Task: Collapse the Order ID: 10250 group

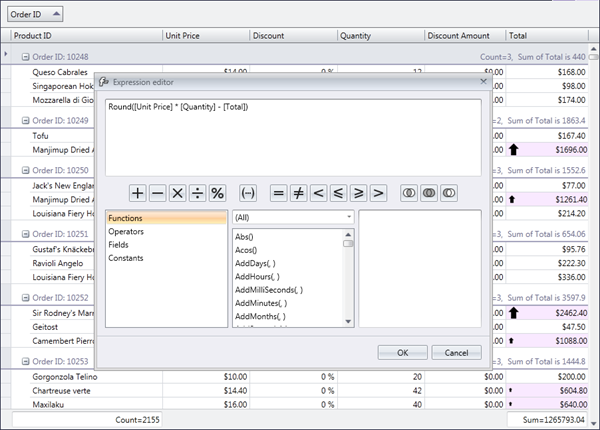Action: click(25, 170)
